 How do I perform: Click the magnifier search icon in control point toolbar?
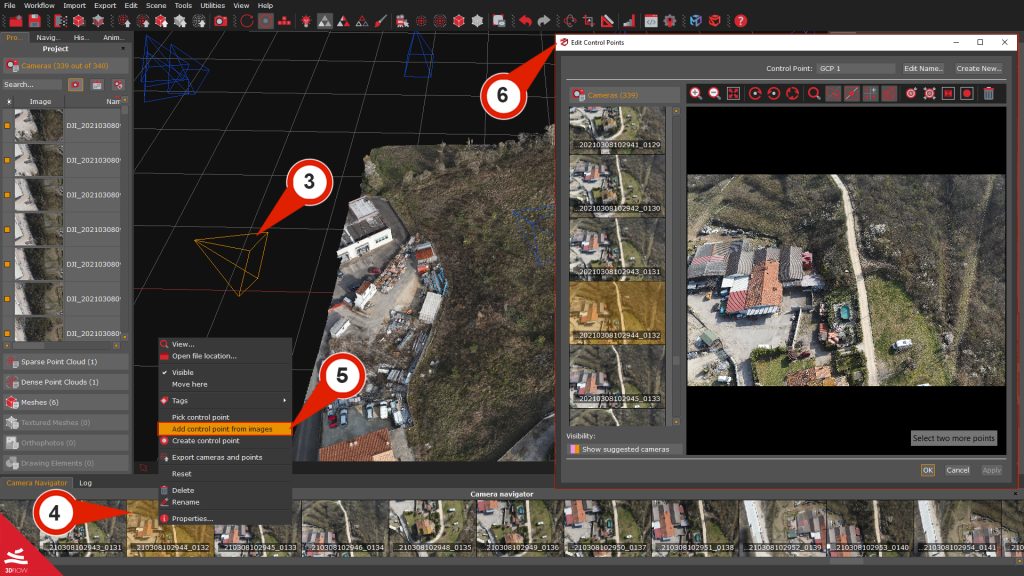click(814, 93)
